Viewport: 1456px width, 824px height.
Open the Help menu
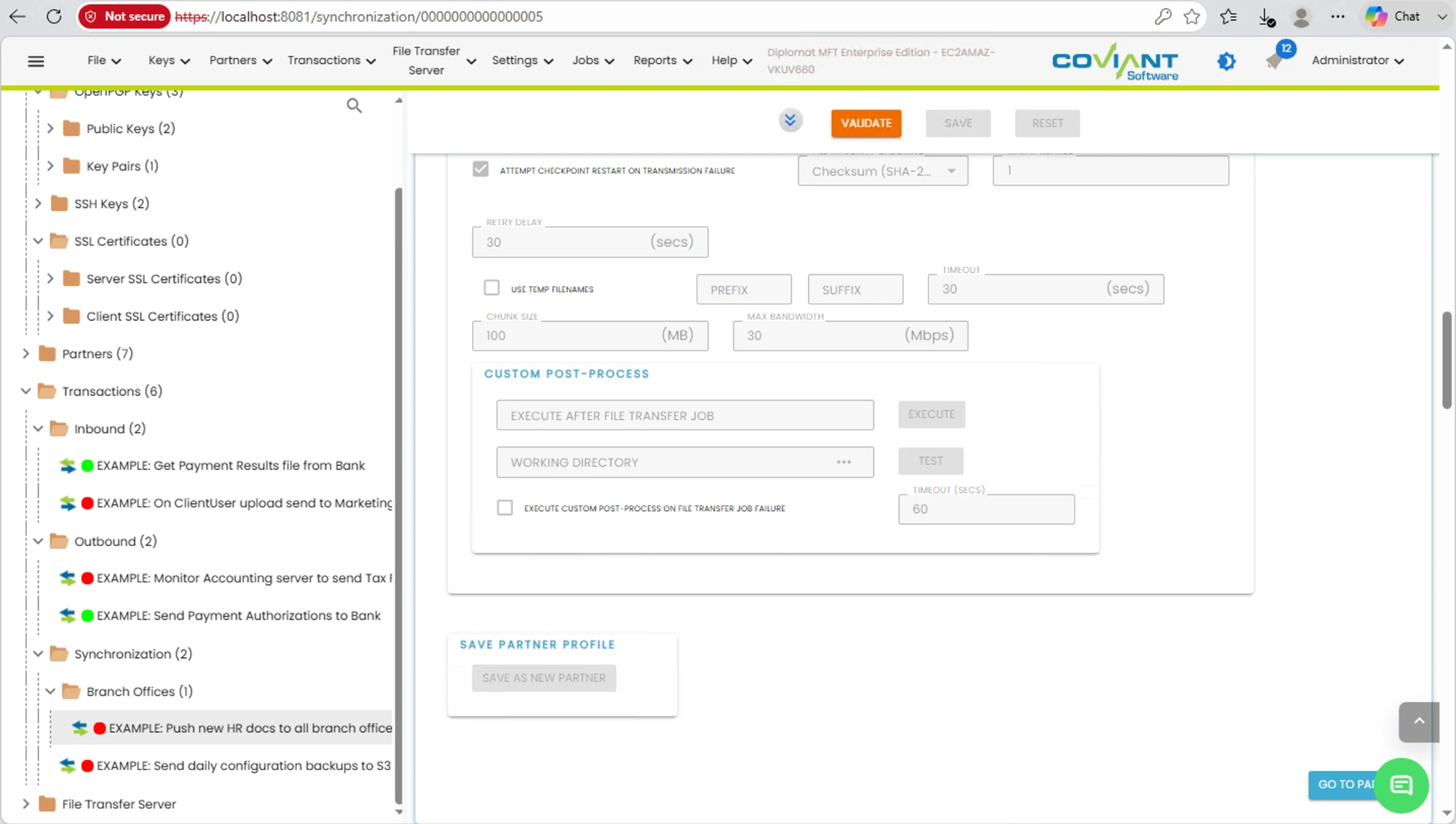click(732, 60)
